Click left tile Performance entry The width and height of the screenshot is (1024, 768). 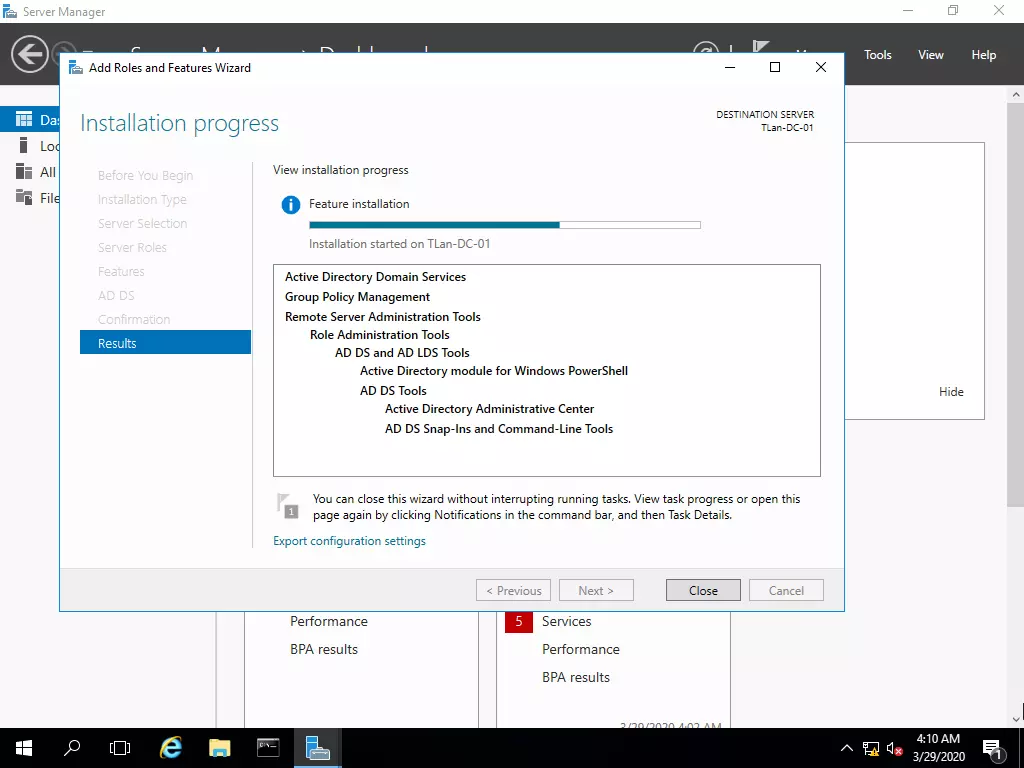pyautogui.click(x=328, y=621)
